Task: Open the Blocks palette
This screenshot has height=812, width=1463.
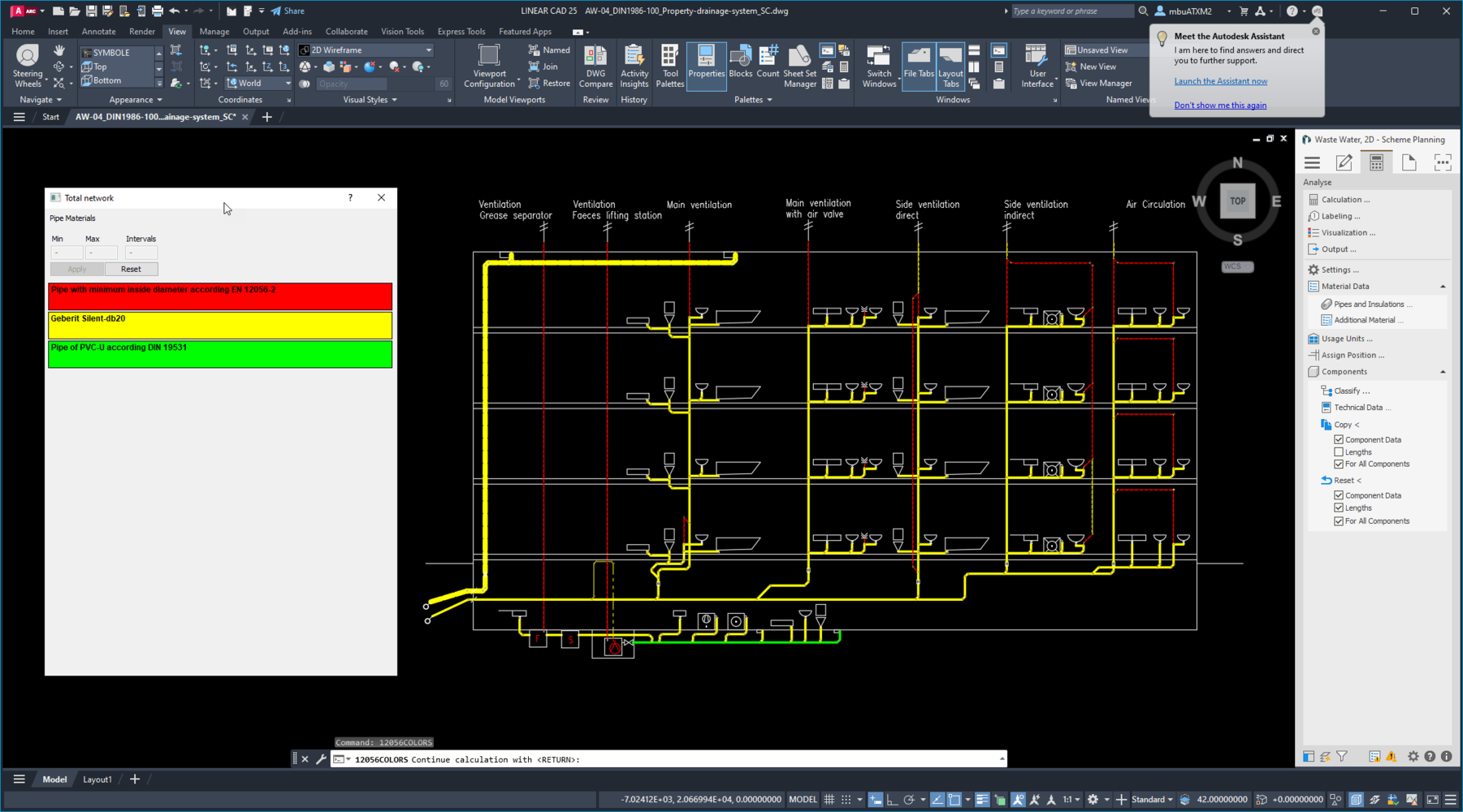Action: pyautogui.click(x=740, y=63)
